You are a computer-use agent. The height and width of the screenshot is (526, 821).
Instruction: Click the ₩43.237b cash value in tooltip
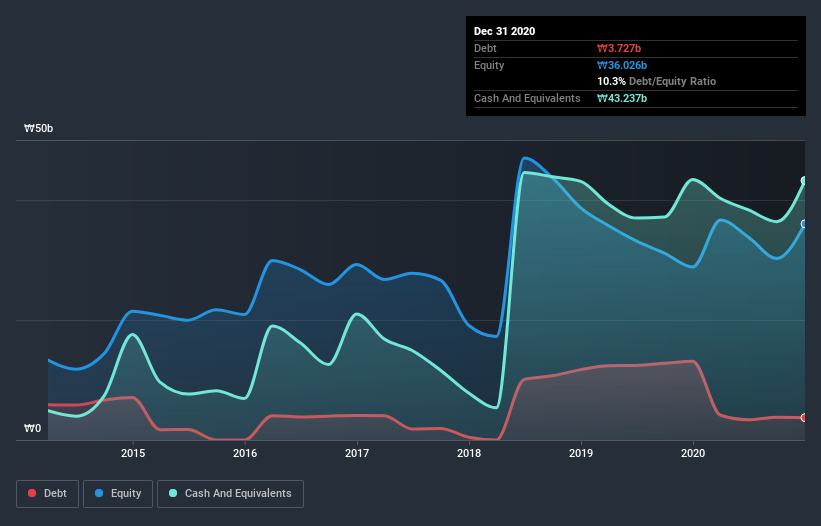[622, 98]
